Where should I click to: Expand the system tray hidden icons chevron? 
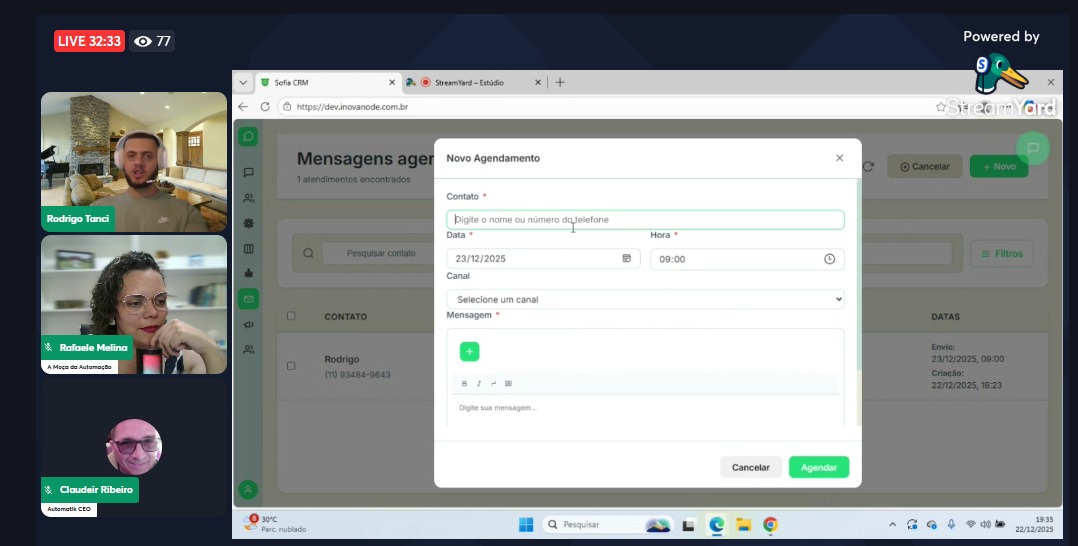[x=893, y=524]
